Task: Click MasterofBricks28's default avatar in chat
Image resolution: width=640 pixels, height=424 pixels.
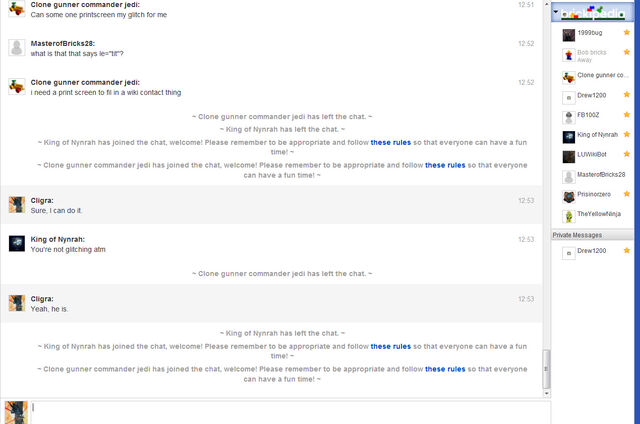Action: pos(17,48)
